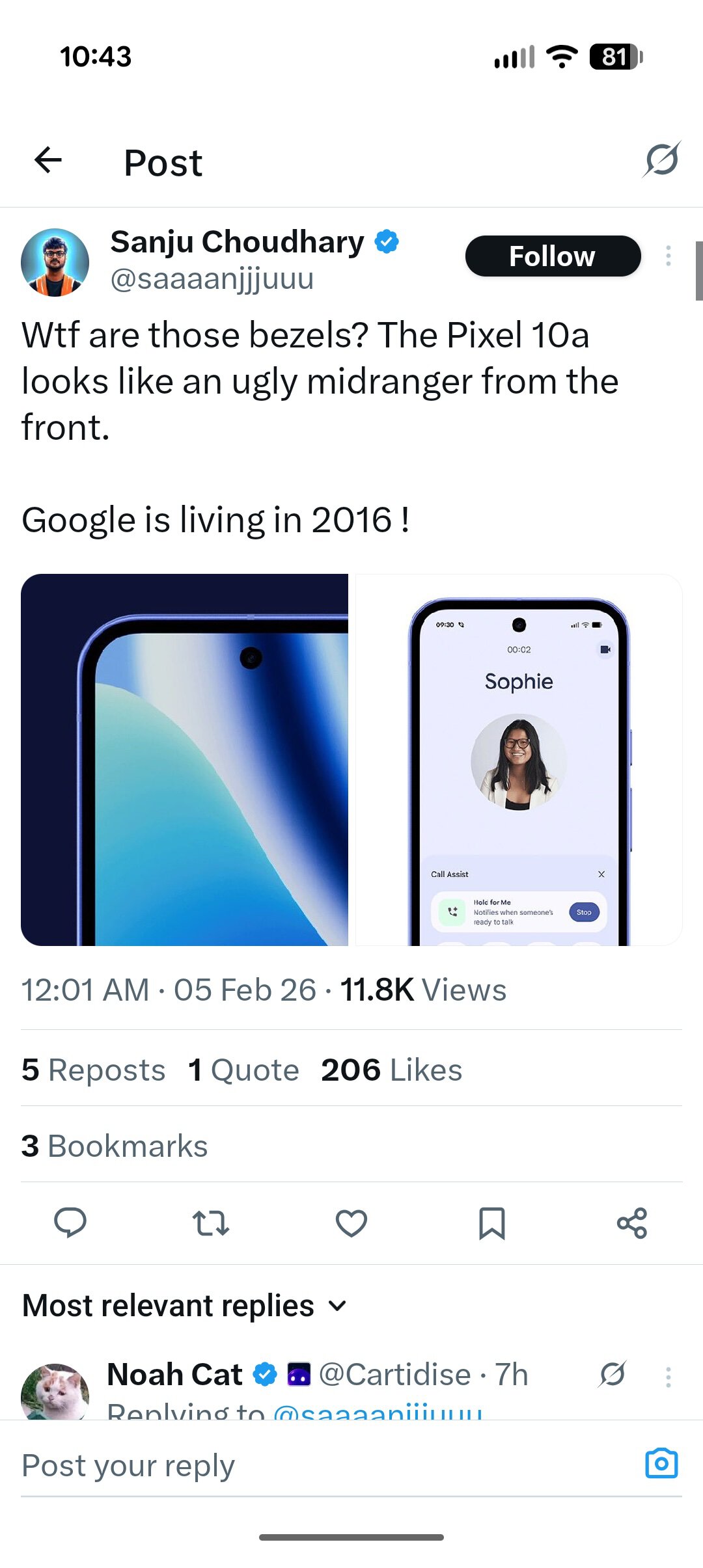Follow Sanju Choudhary
Image resolution: width=703 pixels, height=1568 pixels.
tap(553, 256)
